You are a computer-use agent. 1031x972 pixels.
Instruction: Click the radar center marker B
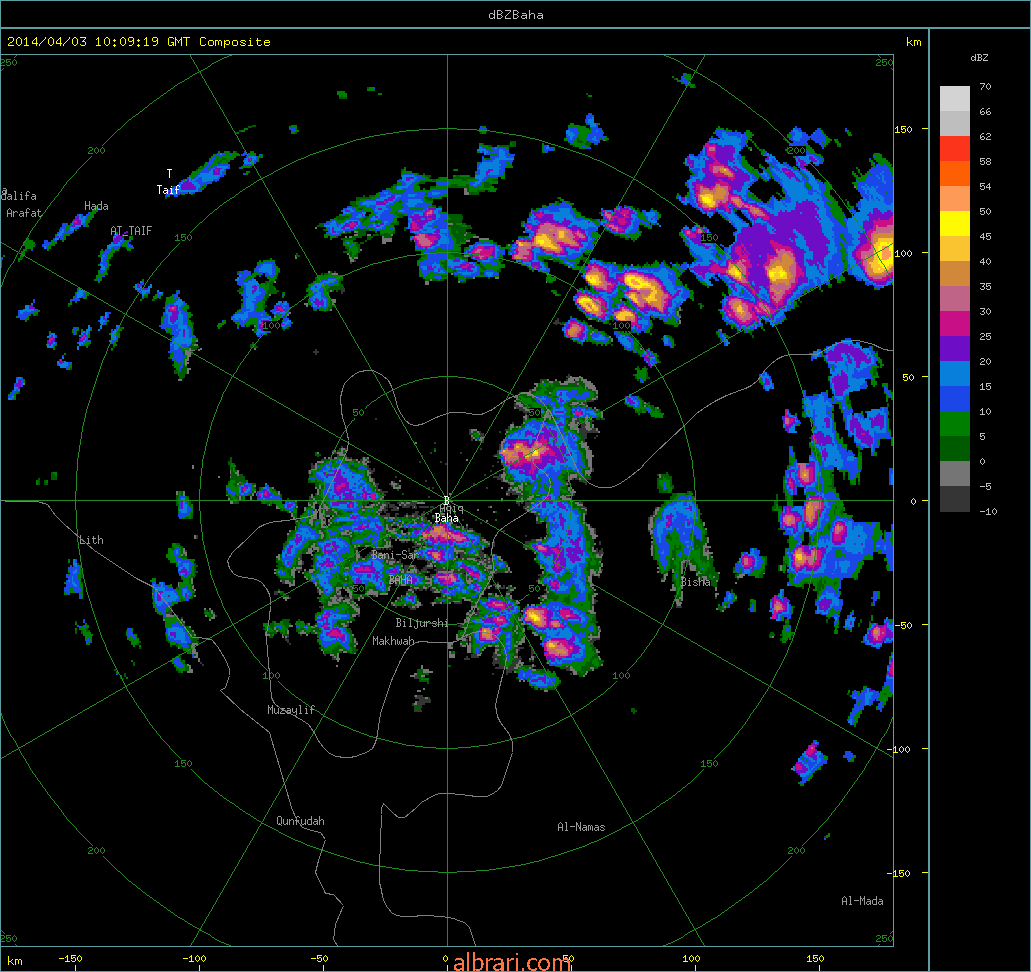[446, 500]
